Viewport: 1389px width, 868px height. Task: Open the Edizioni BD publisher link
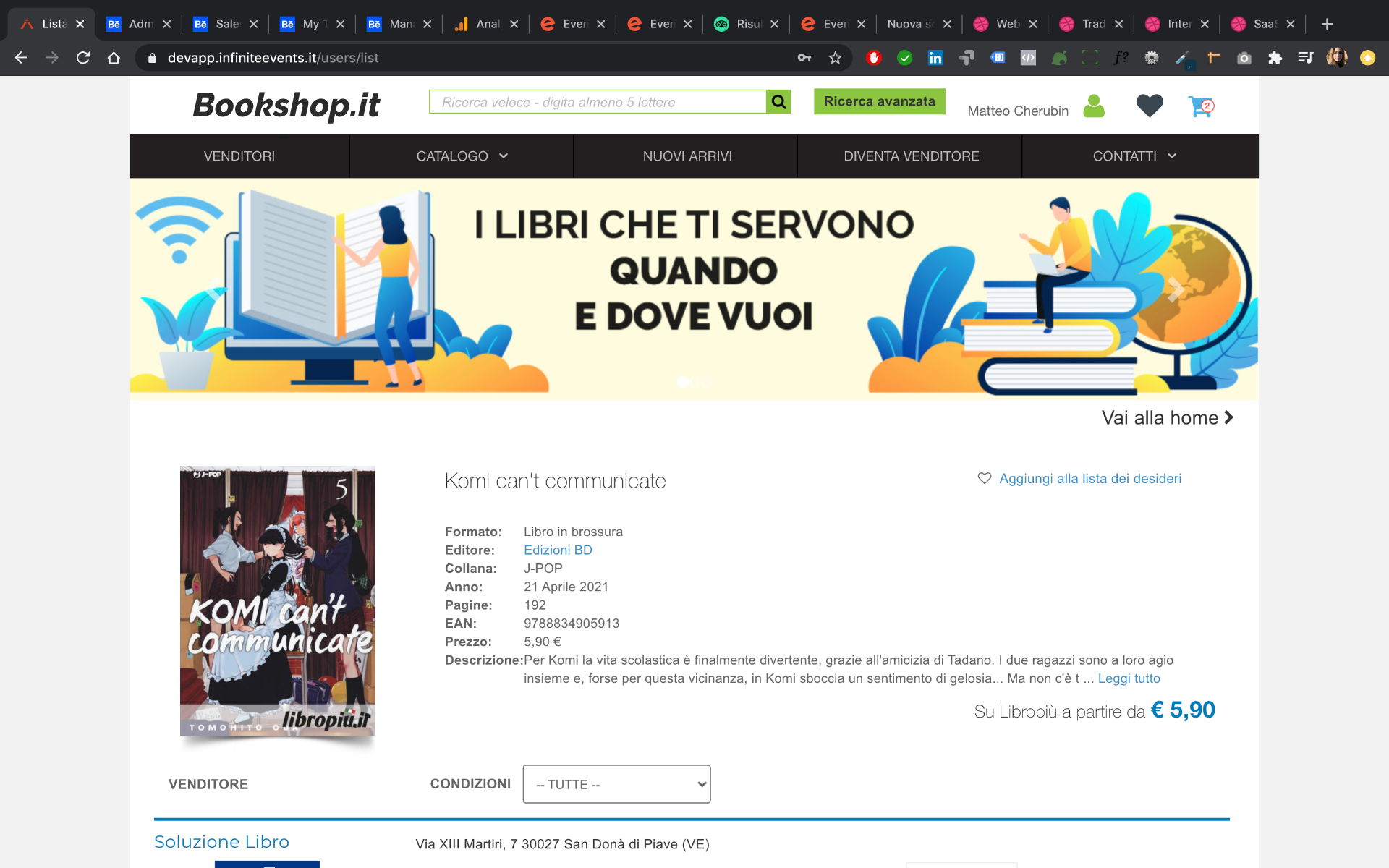[558, 550]
